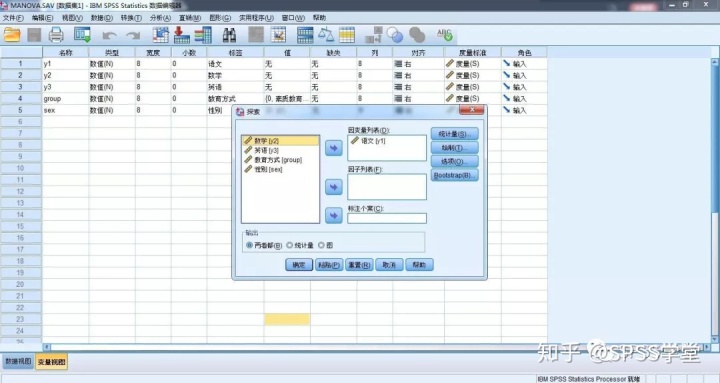Move variable into factor list with middle arrow

pyautogui.click(x=334, y=187)
